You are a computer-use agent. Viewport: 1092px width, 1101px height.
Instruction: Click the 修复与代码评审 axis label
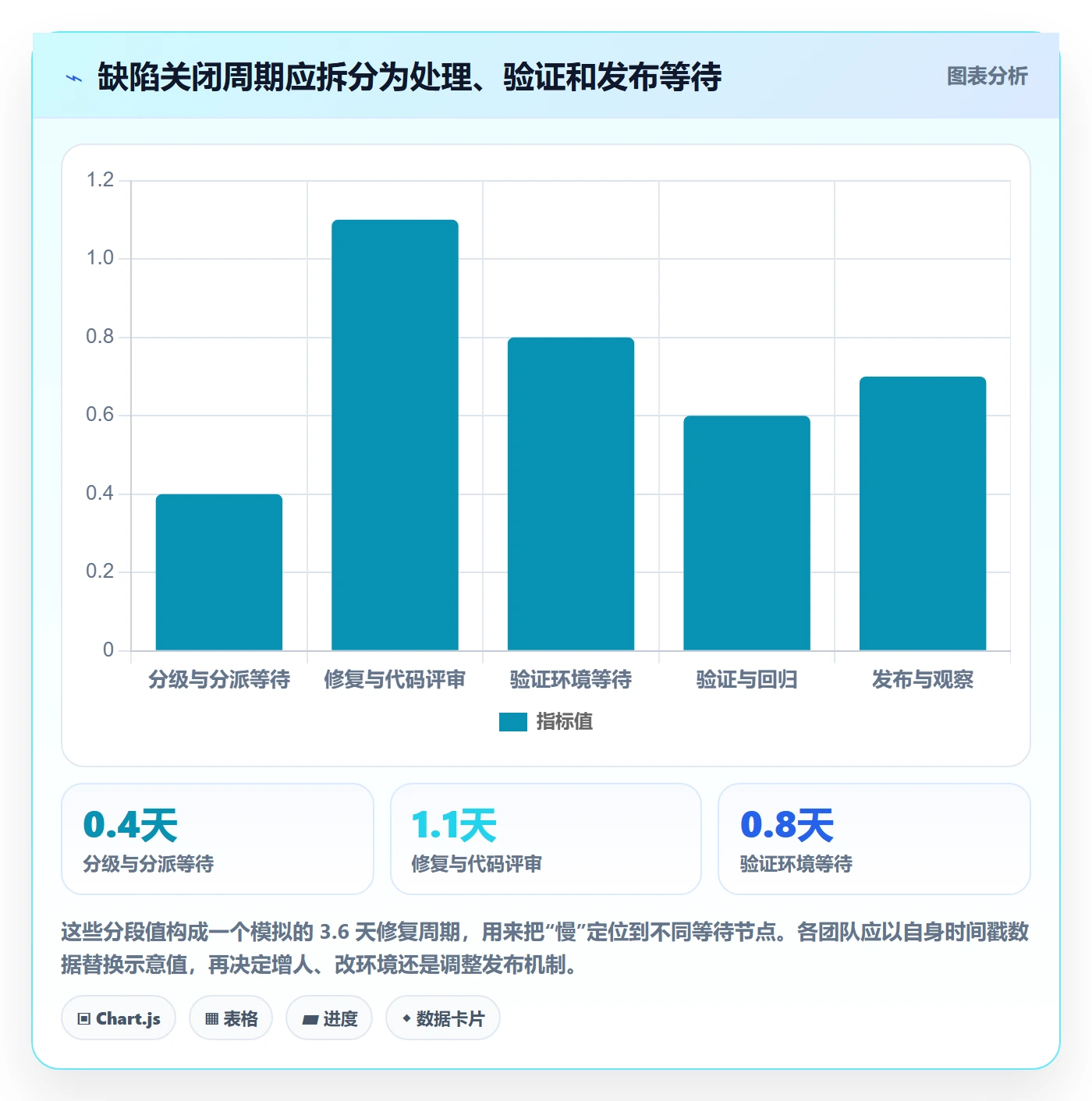[395, 680]
